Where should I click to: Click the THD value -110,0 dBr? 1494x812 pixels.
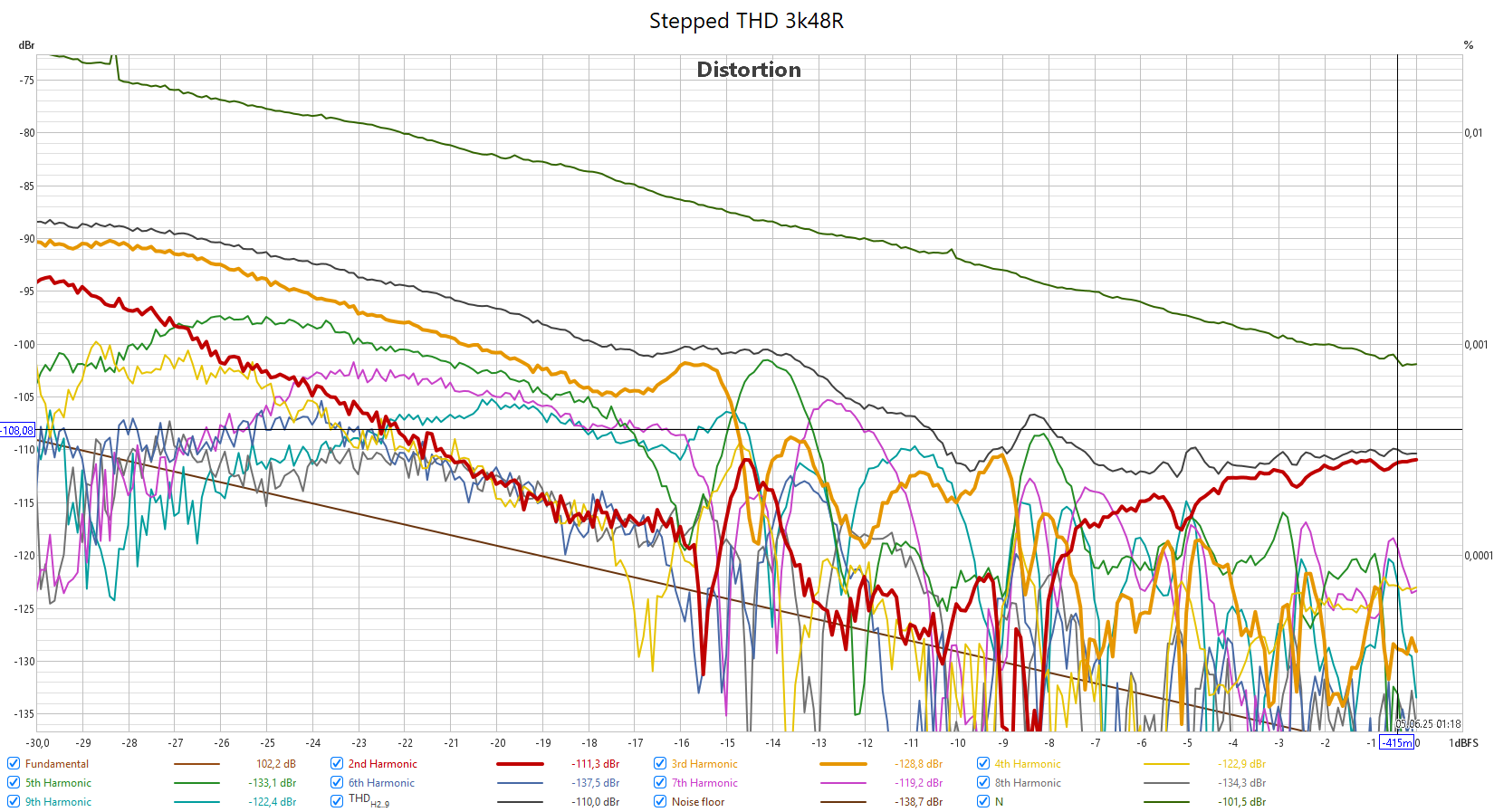point(596,802)
